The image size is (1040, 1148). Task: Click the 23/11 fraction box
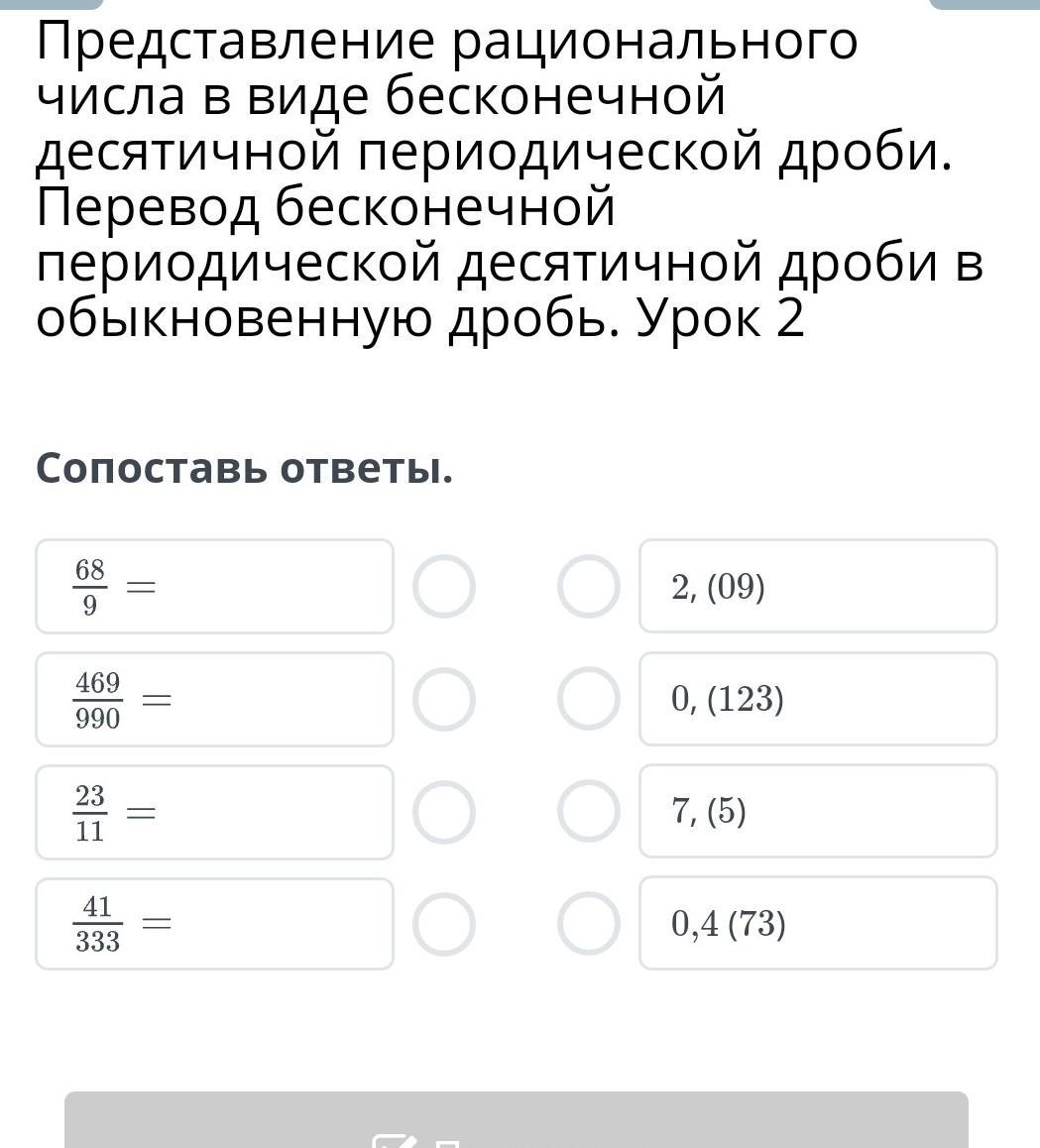(x=214, y=812)
